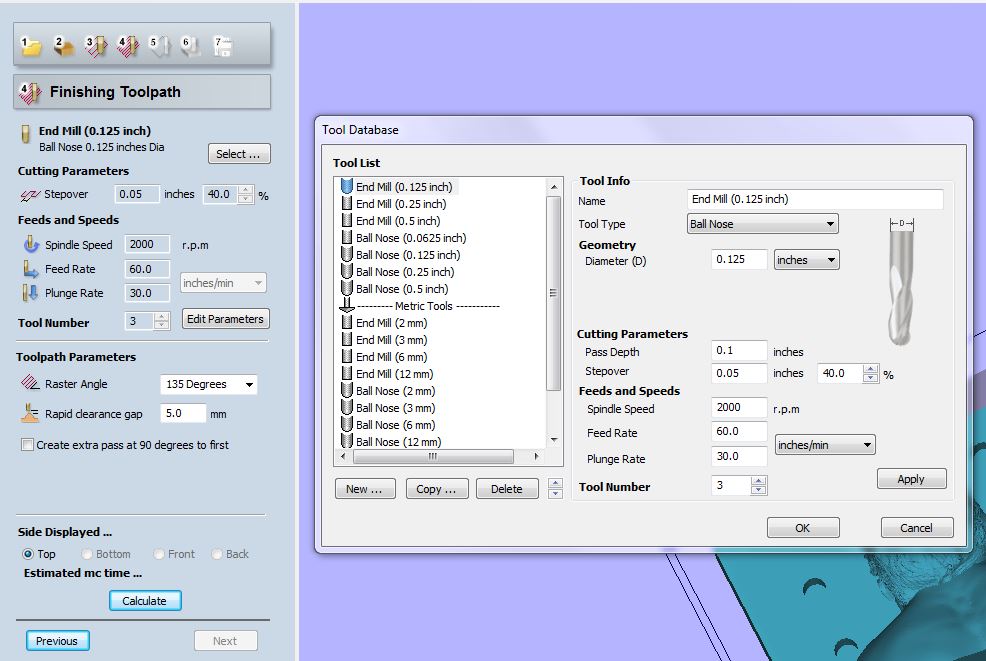Select Ball Nose (0.0625 inch) tool
Viewport: 986px width, 661px height.
click(x=404, y=238)
